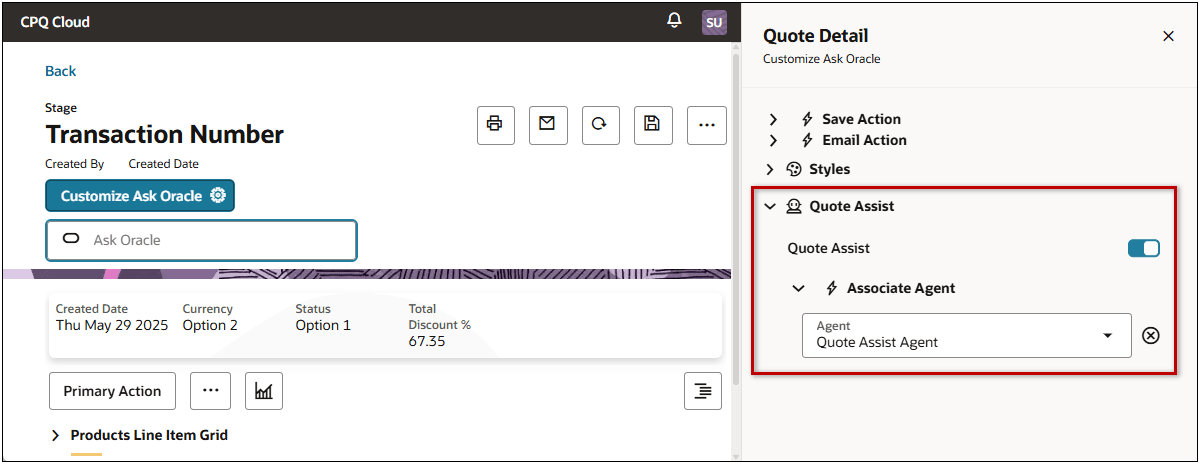Click the Thu May 29 2025 value
This screenshot has width=1200, height=464.
pyautogui.click(x=112, y=325)
